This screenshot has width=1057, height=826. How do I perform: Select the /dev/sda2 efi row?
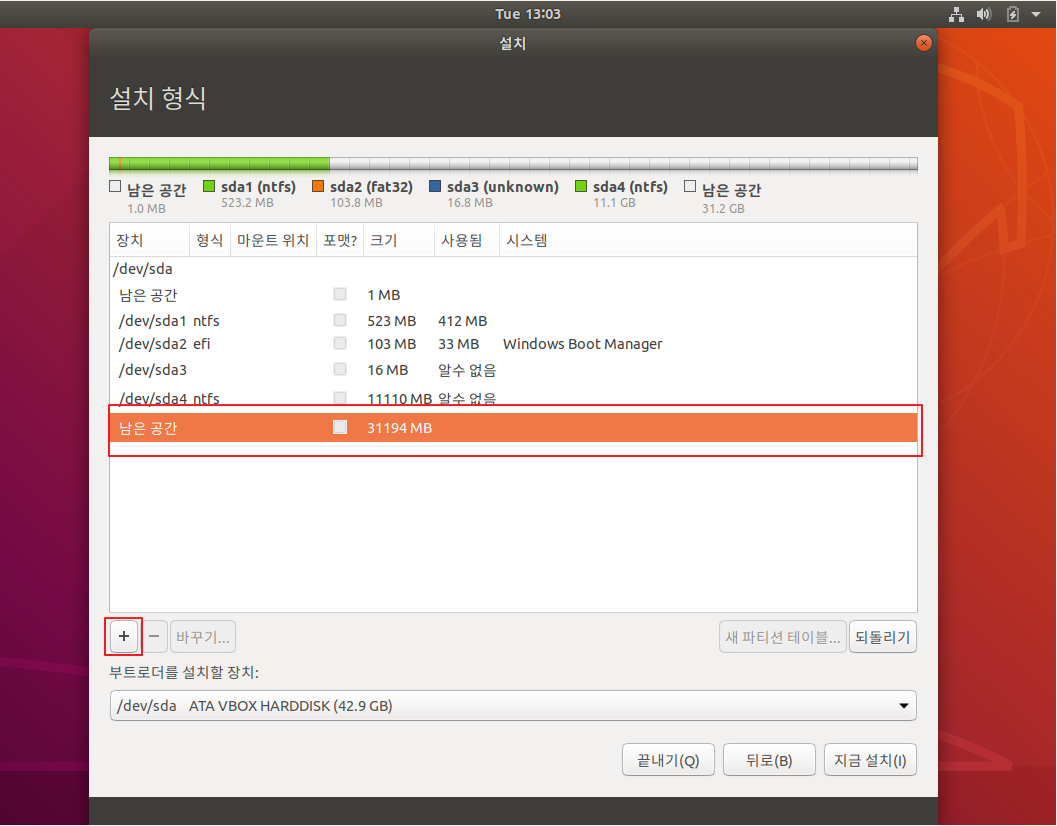pos(513,344)
